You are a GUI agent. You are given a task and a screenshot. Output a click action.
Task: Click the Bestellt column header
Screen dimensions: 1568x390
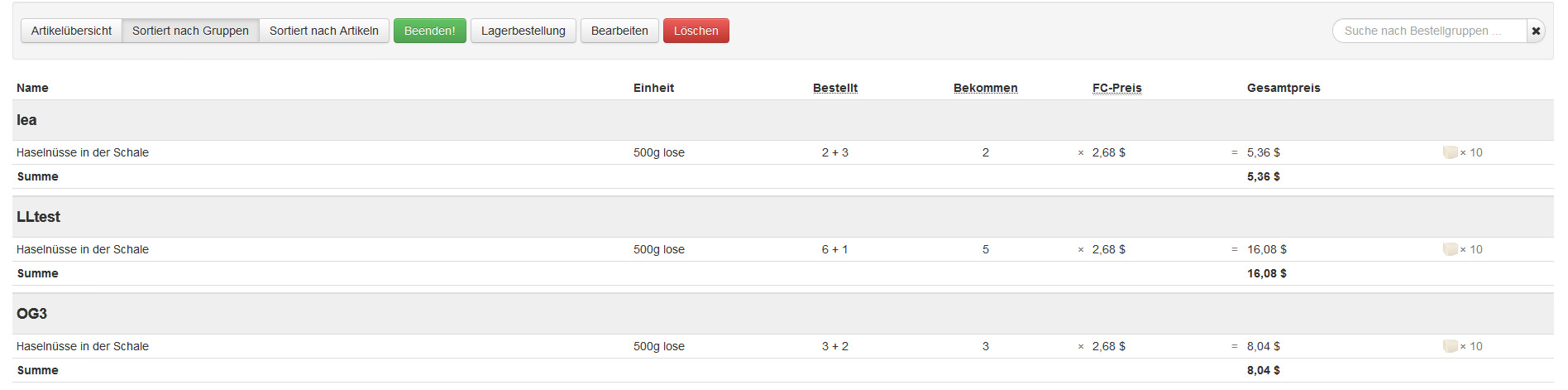click(x=834, y=88)
